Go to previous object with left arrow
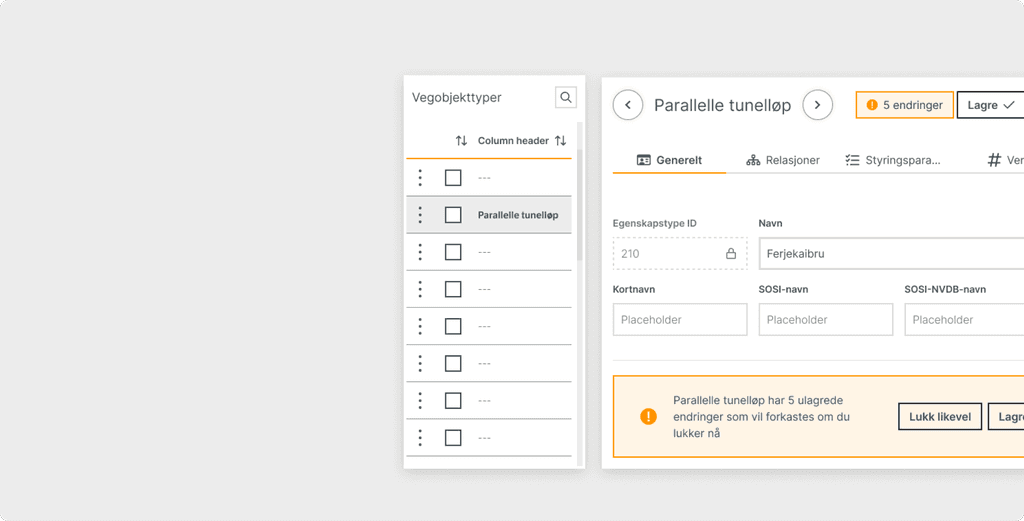Screen dimensions: 1024x521 tap(628, 105)
